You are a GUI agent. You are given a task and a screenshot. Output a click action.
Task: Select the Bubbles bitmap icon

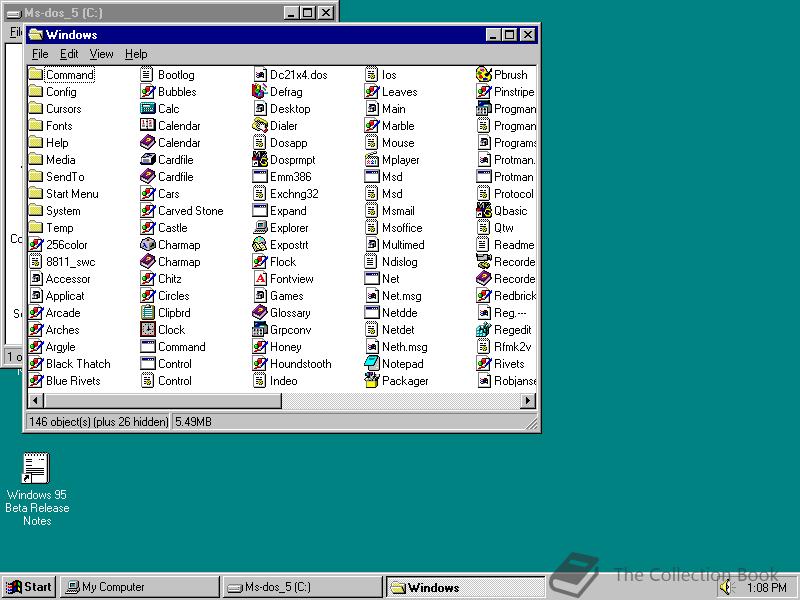pyautogui.click(x=147, y=92)
